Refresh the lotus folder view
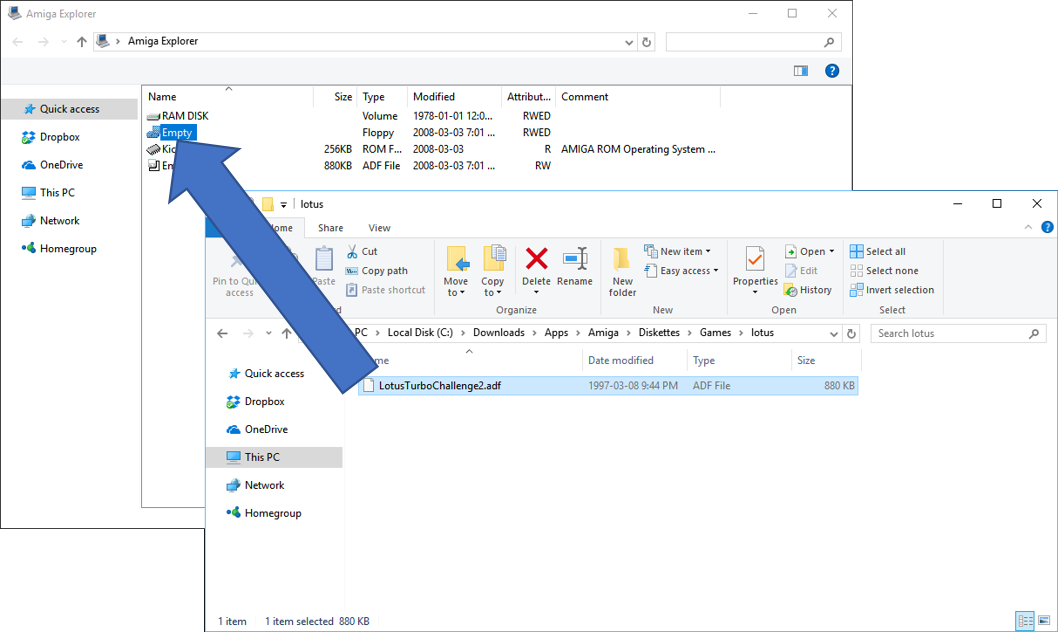Viewport: 1058px width, 632px height. (x=852, y=334)
